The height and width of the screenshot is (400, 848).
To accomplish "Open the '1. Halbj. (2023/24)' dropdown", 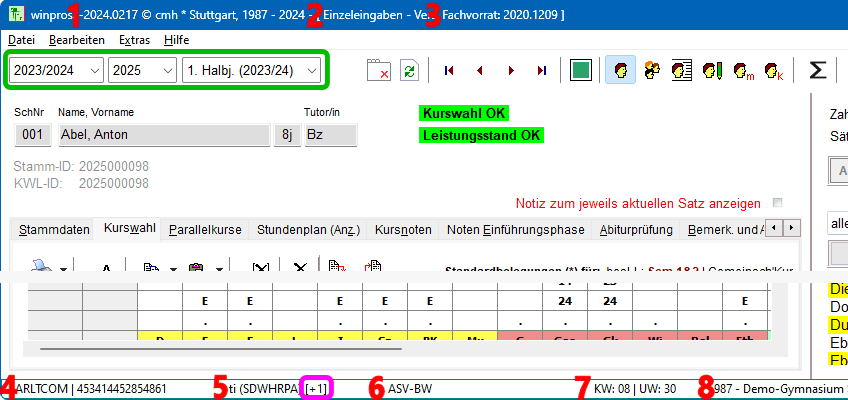I will click(x=251, y=71).
